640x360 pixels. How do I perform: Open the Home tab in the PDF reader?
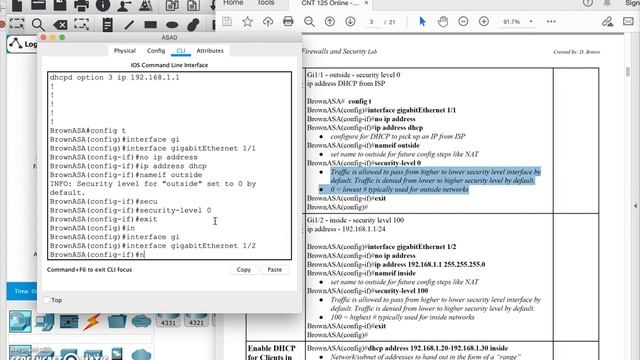click(233, 3)
